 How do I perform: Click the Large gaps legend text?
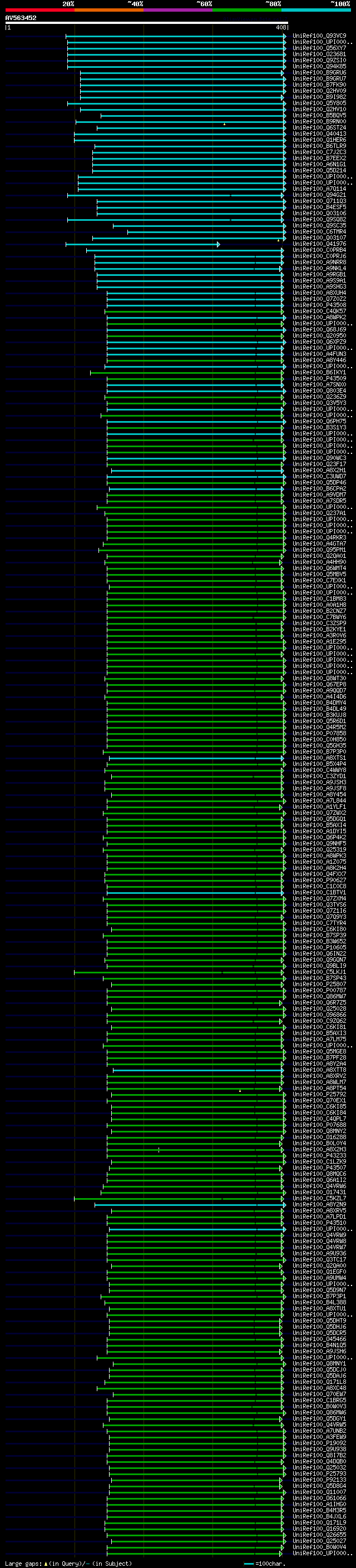[x=68, y=1563]
